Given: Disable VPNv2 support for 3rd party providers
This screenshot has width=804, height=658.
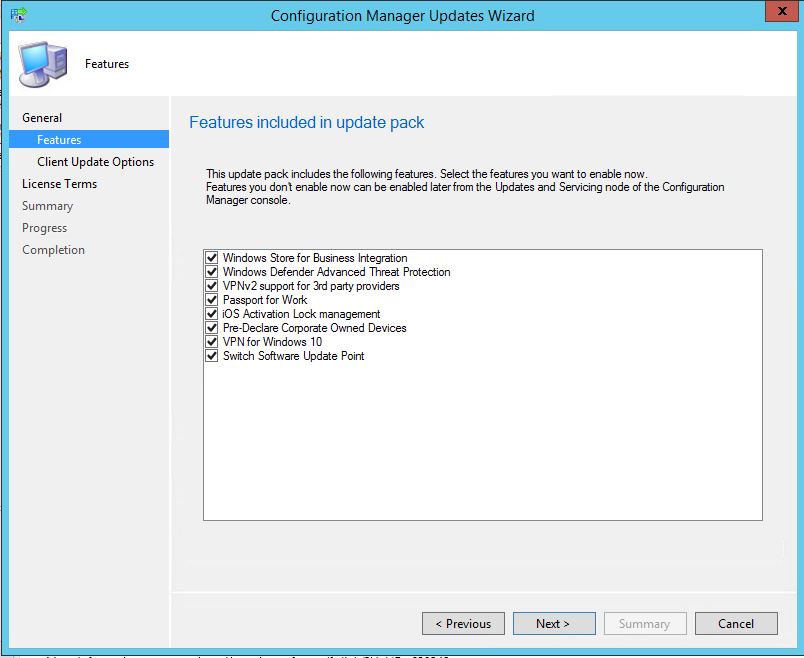Looking at the screenshot, I should [x=211, y=286].
